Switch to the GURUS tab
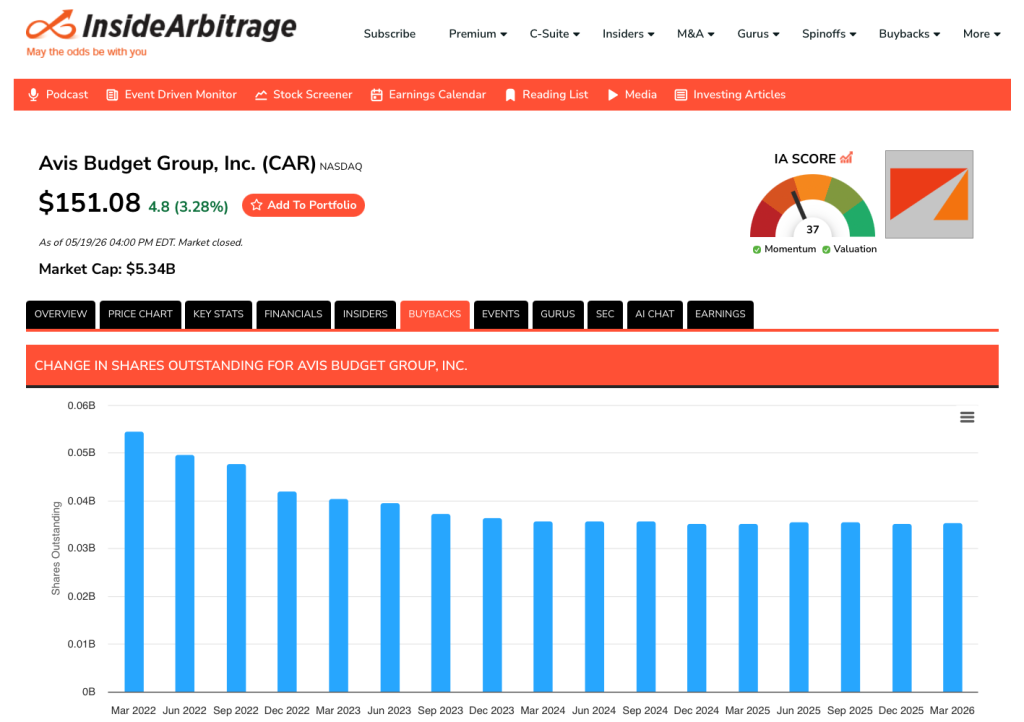This screenshot has width=1024, height=722. [x=558, y=314]
